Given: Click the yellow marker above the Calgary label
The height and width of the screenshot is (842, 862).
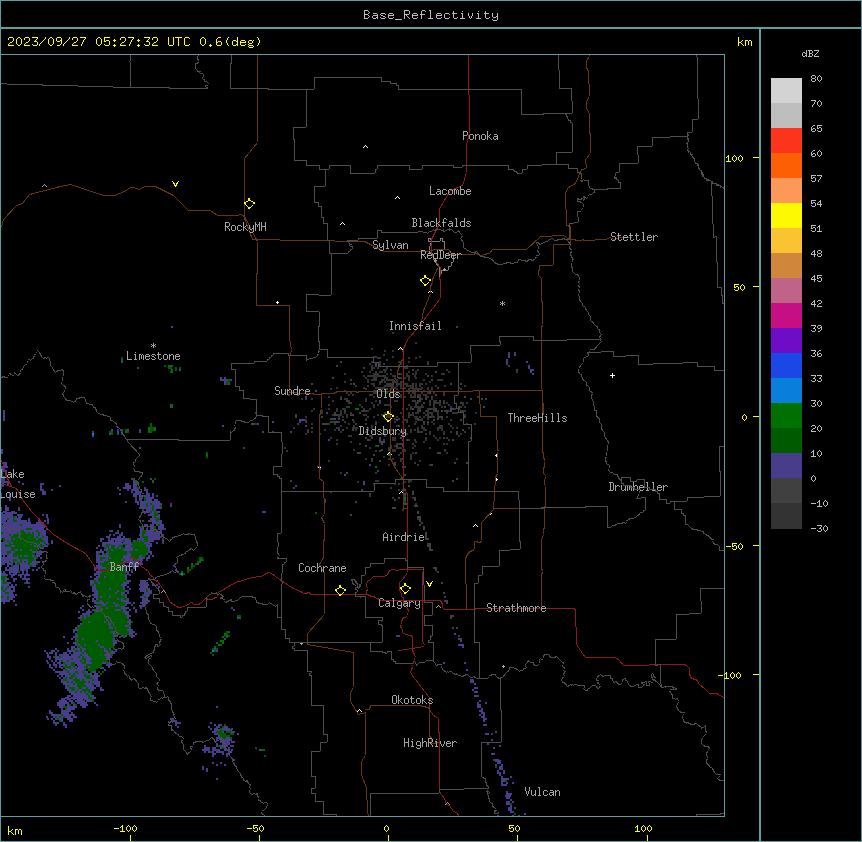Looking at the screenshot, I should pyautogui.click(x=405, y=589).
